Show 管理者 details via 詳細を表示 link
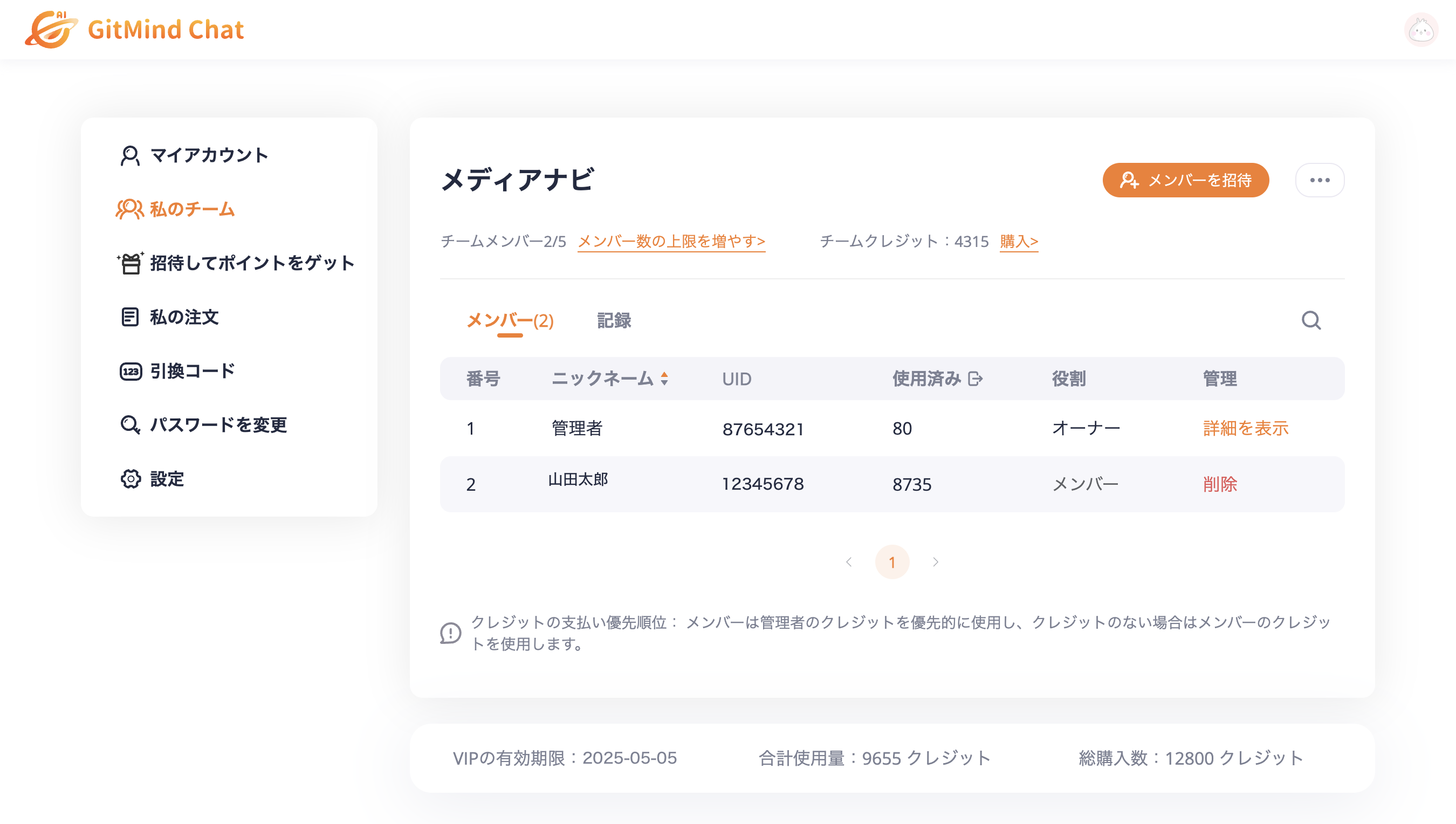Viewport: 1456px width, 824px height. [x=1246, y=428]
